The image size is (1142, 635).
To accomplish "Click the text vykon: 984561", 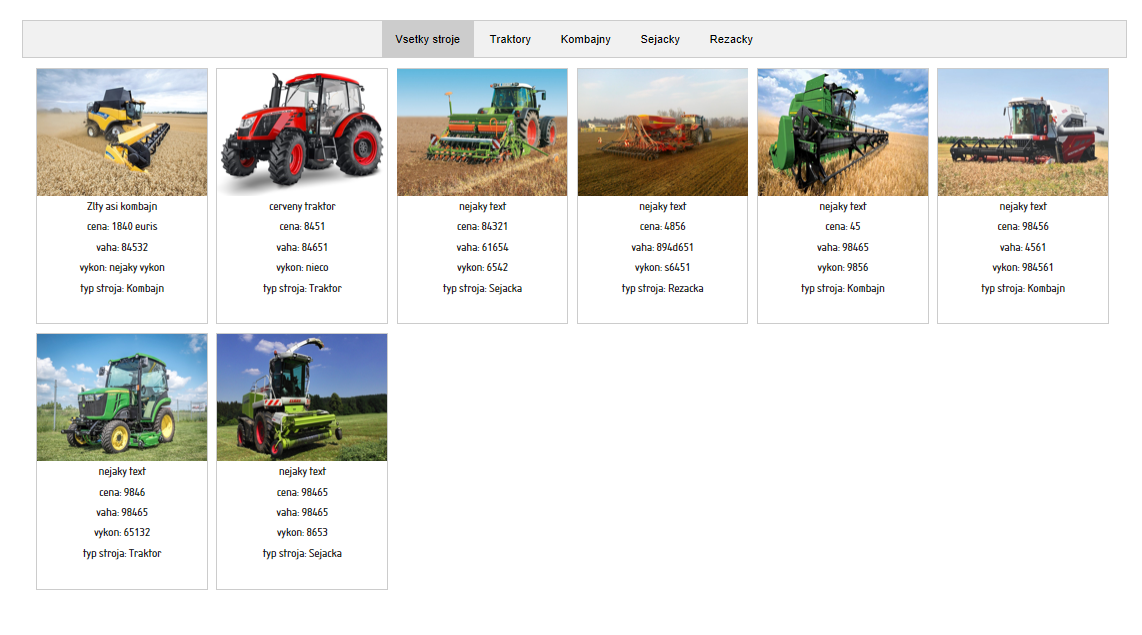I will [1023, 267].
